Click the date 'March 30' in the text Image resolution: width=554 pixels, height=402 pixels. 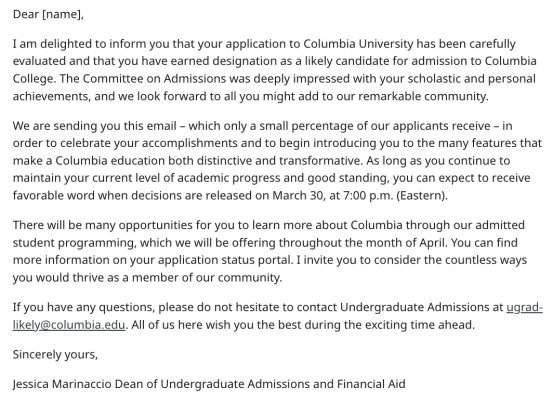point(297,195)
